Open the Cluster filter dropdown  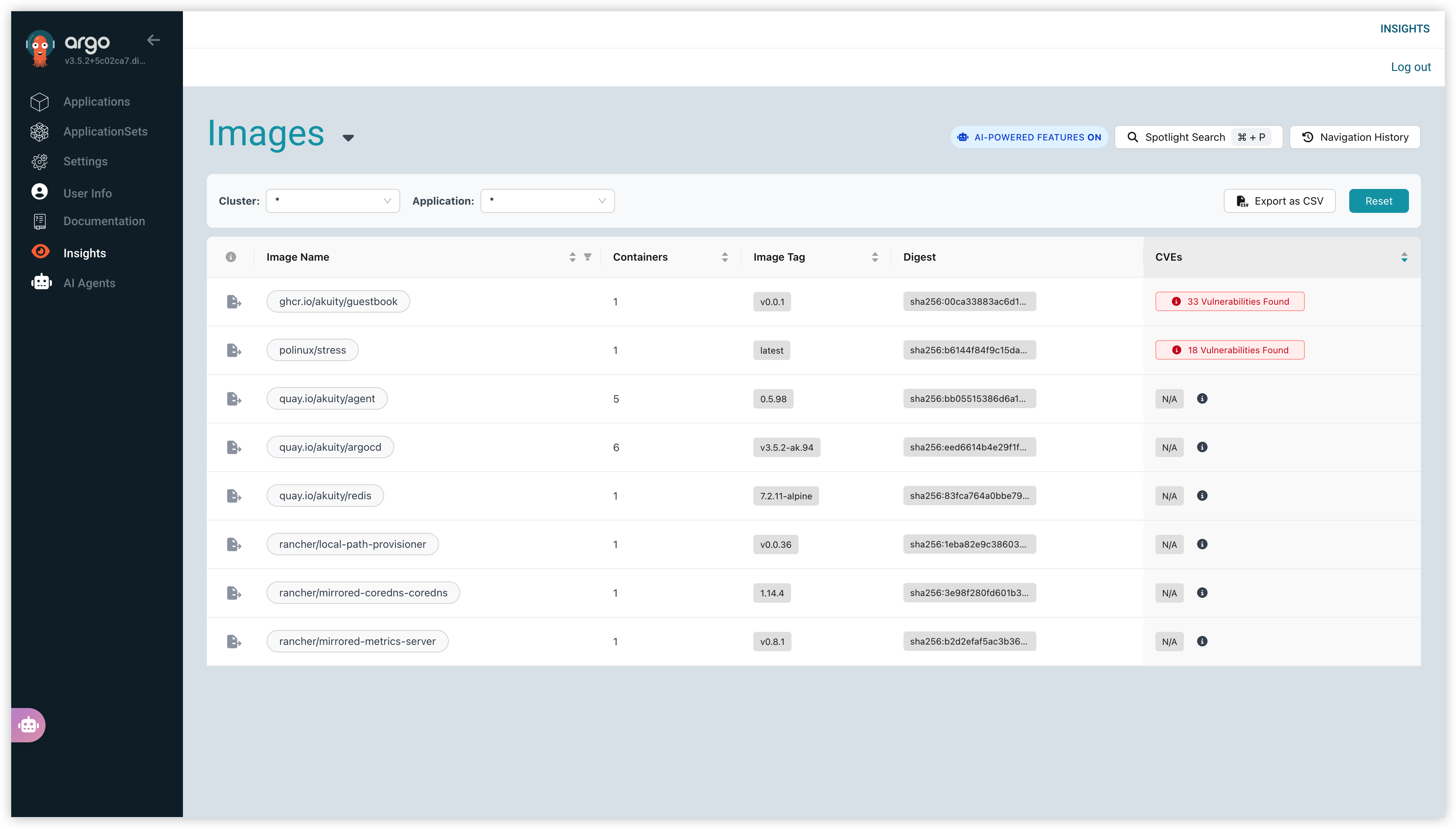pos(333,201)
